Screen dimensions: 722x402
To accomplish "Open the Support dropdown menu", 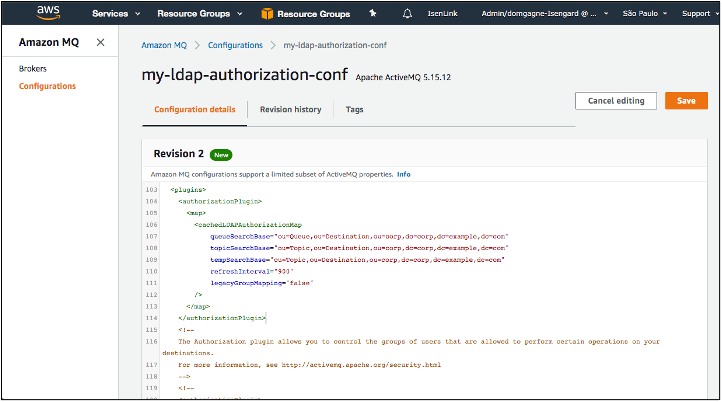I will tap(700, 14).
